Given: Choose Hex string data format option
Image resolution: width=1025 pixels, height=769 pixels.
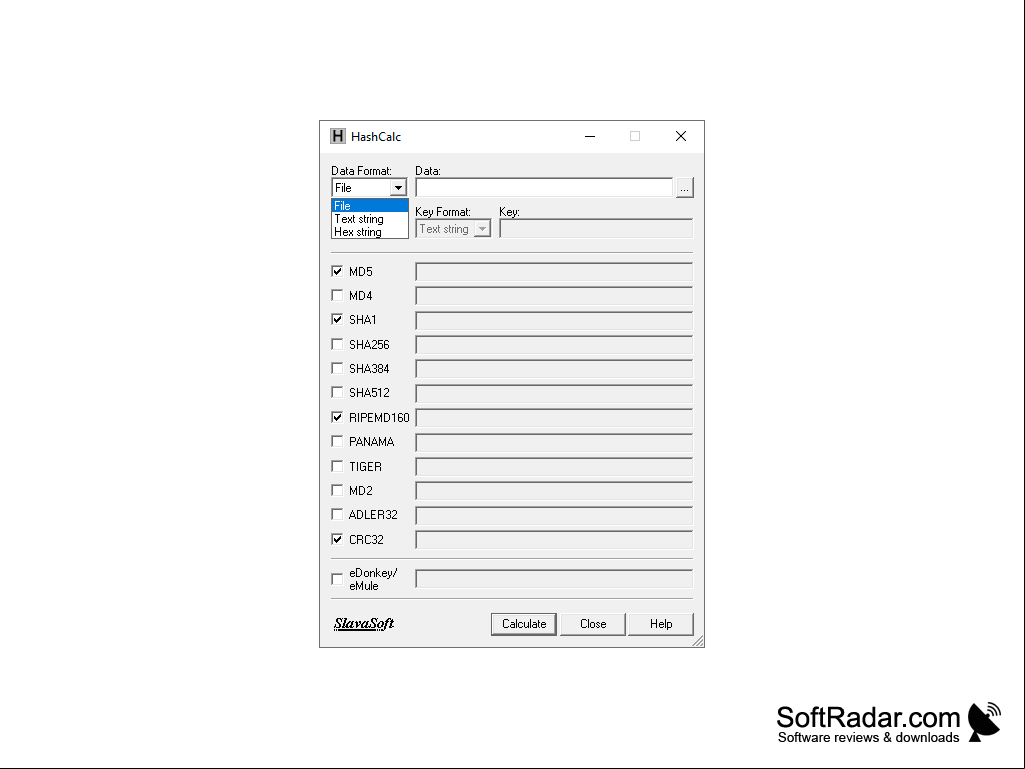Looking at the screenshot, I should [370, 232].
